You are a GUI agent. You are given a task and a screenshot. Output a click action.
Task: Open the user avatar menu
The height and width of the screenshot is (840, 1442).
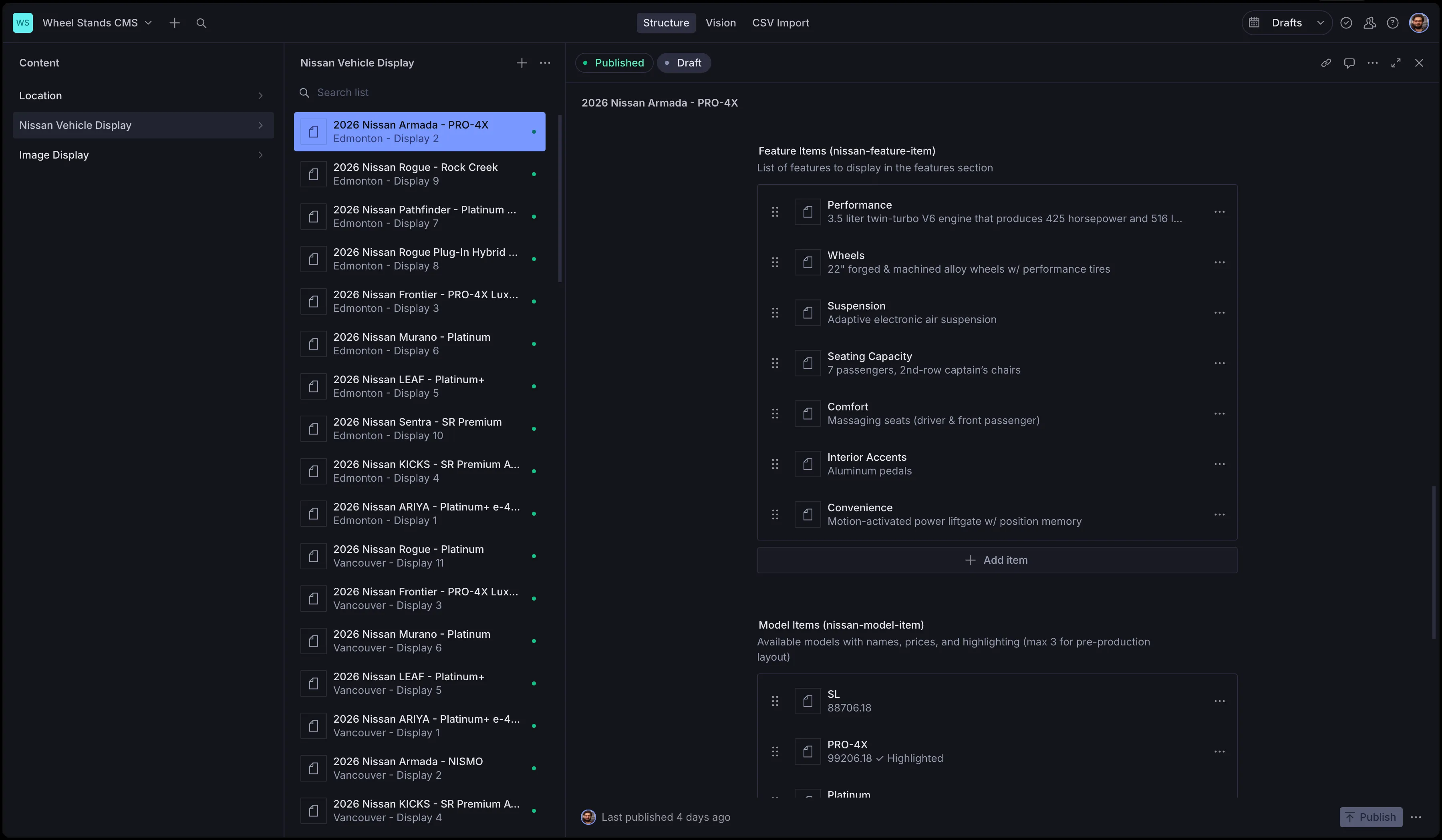click(x=1418, y=23)
